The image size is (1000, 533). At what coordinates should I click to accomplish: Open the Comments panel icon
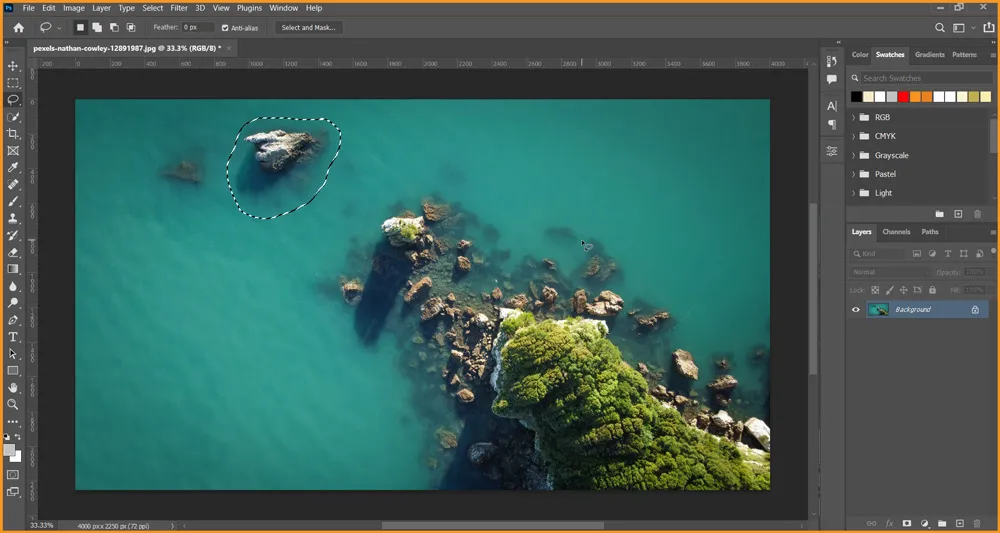coord(832,80)
